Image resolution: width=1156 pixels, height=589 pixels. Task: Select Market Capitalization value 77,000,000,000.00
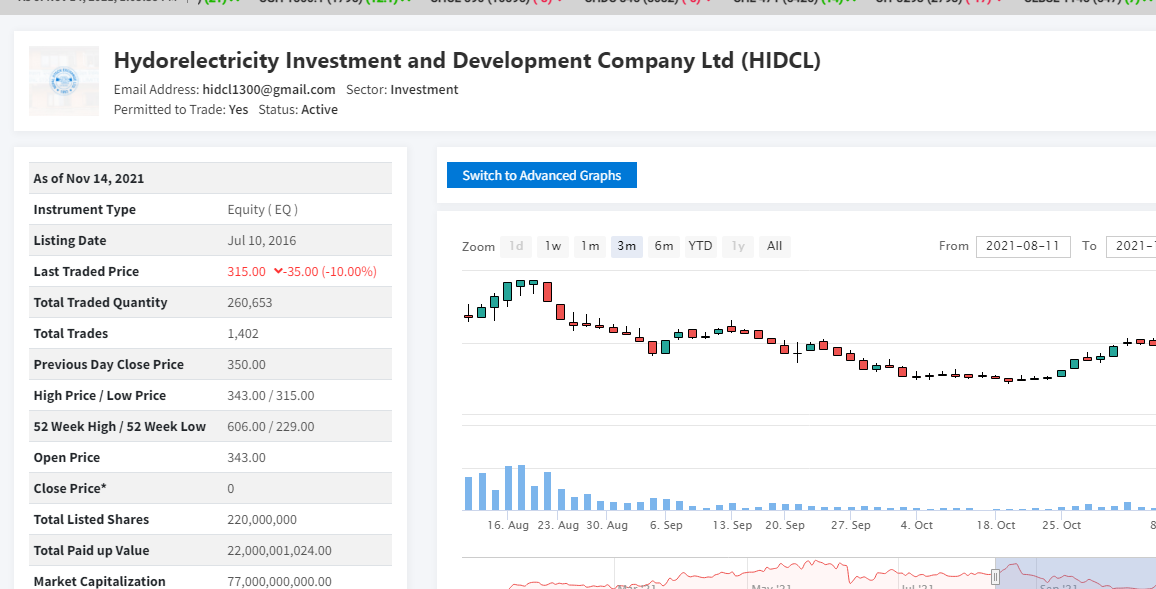pos(279,581)
